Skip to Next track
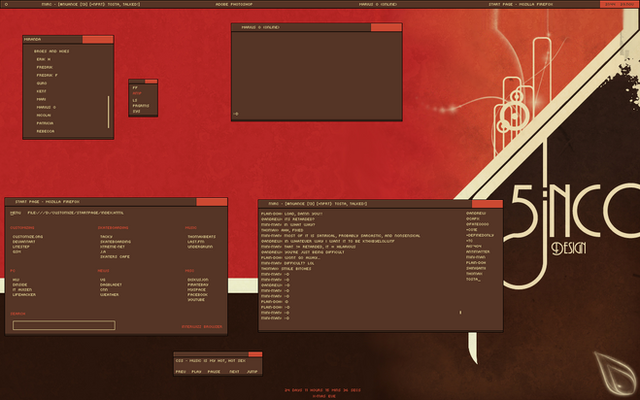 point(234,372)
